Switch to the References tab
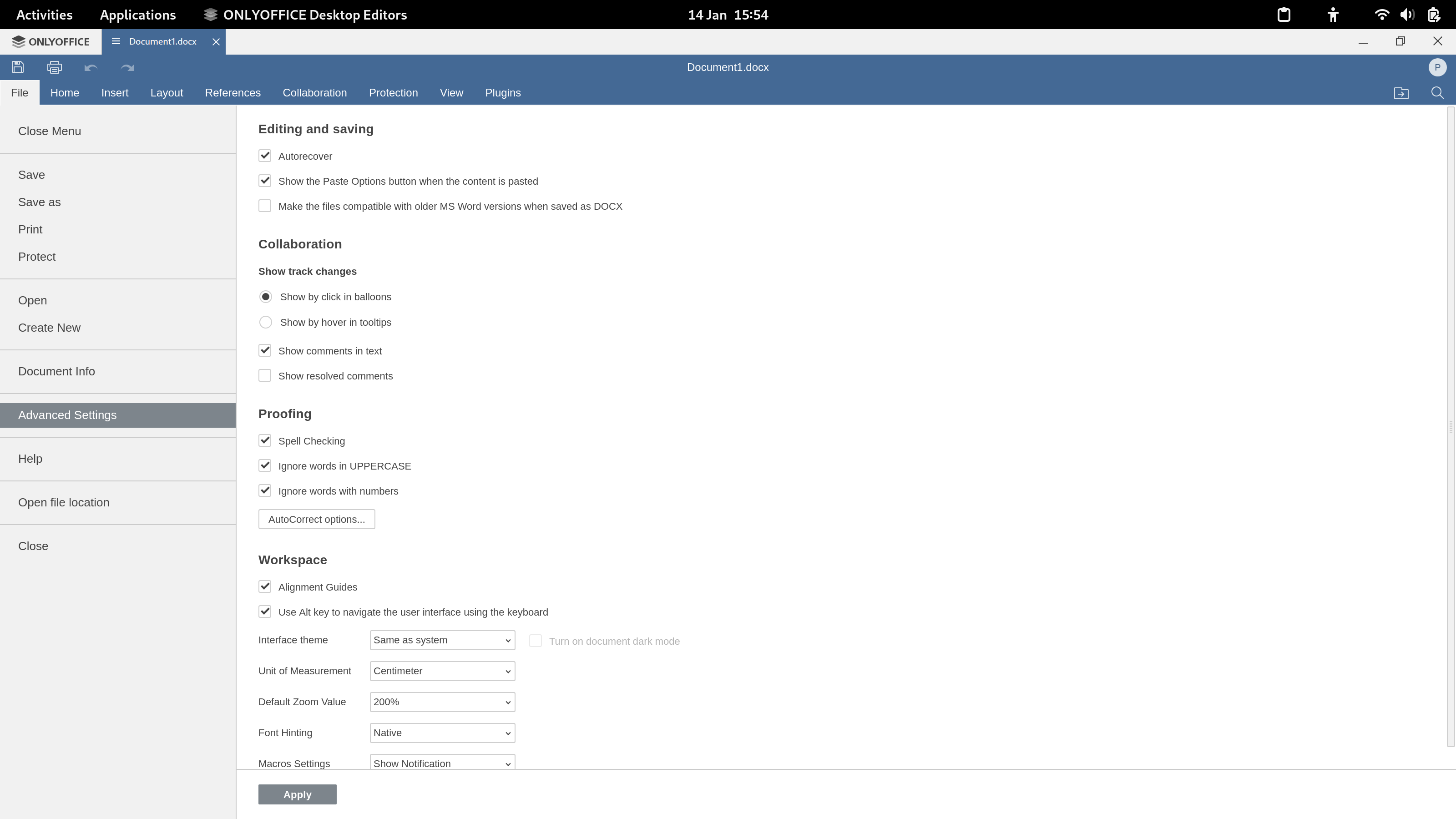The height and width of the screenshot is (819, 1456). [233, 93]
